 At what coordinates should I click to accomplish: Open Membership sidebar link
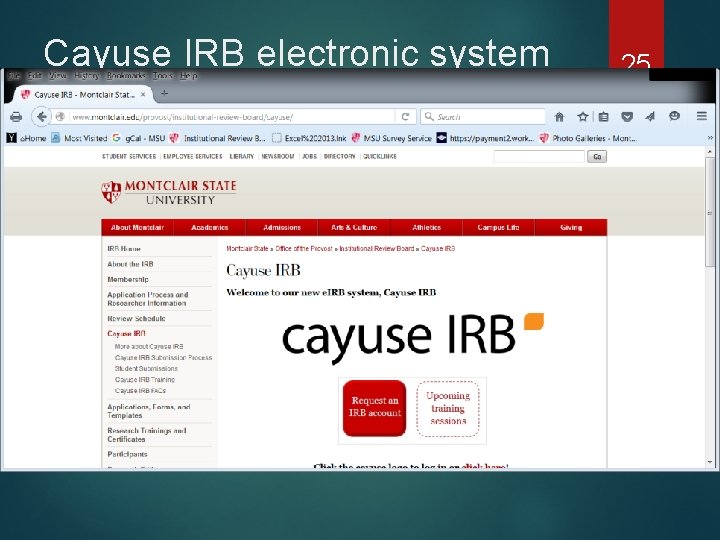(x=128, y=279)
